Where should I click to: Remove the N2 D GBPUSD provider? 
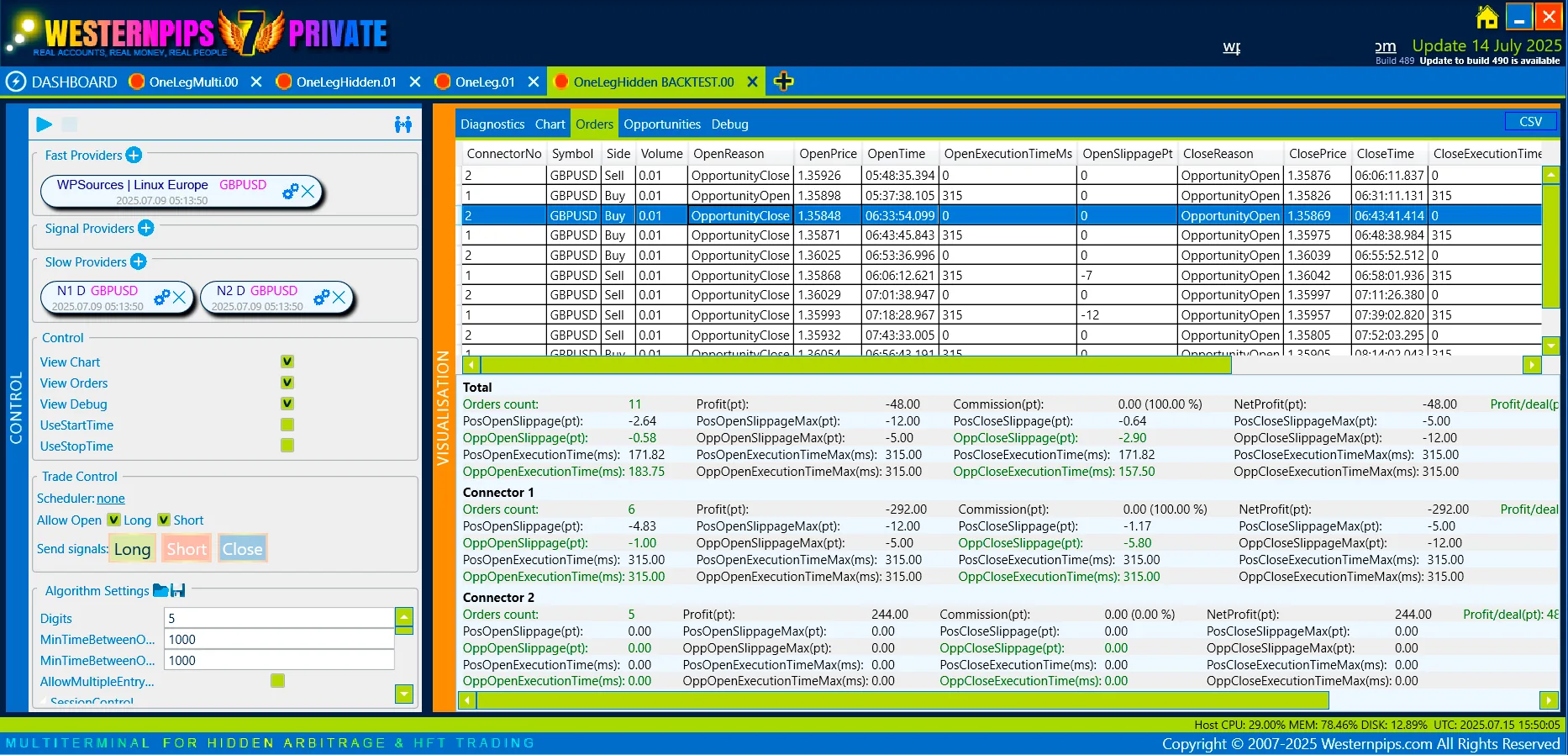pos(339,297)
